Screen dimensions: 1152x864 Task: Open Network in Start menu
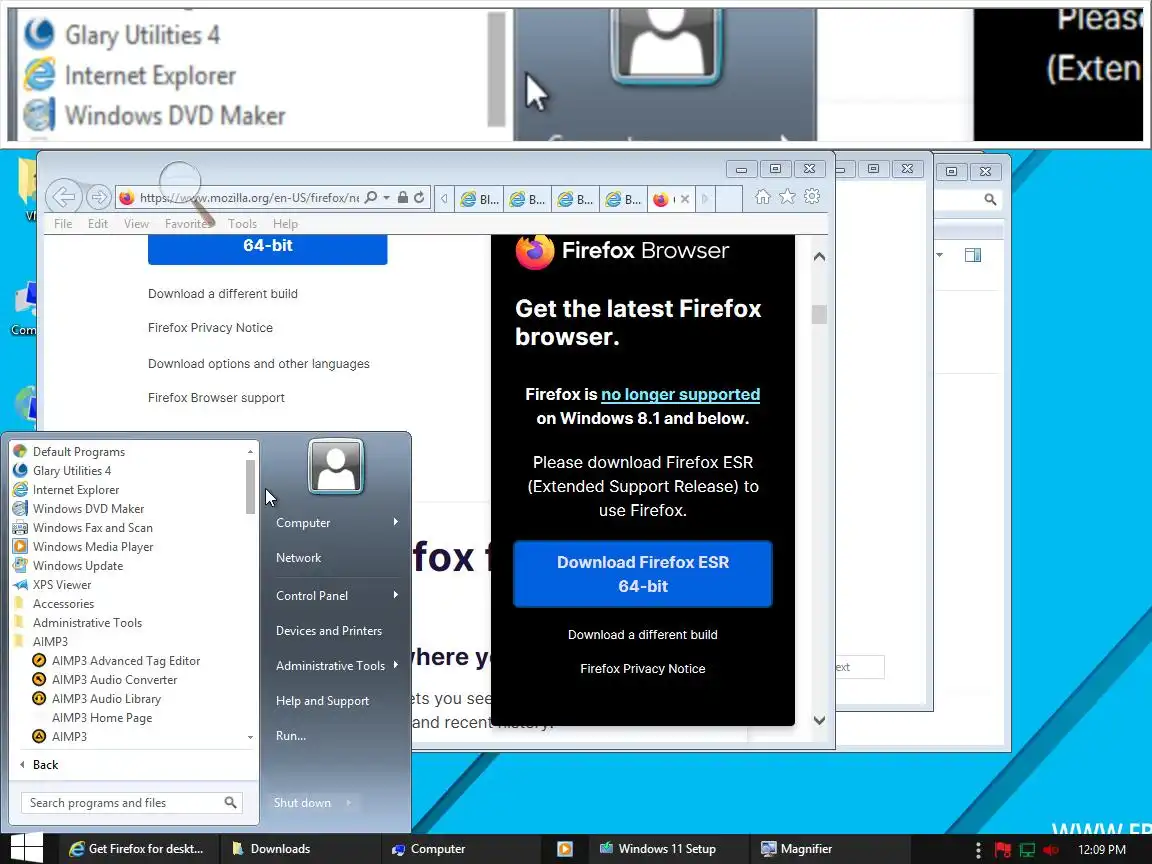298,558
